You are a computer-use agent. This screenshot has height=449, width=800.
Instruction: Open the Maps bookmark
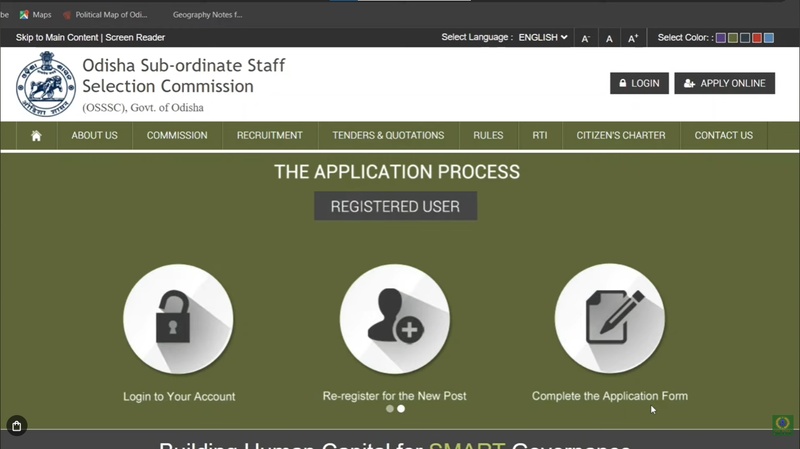36,15
